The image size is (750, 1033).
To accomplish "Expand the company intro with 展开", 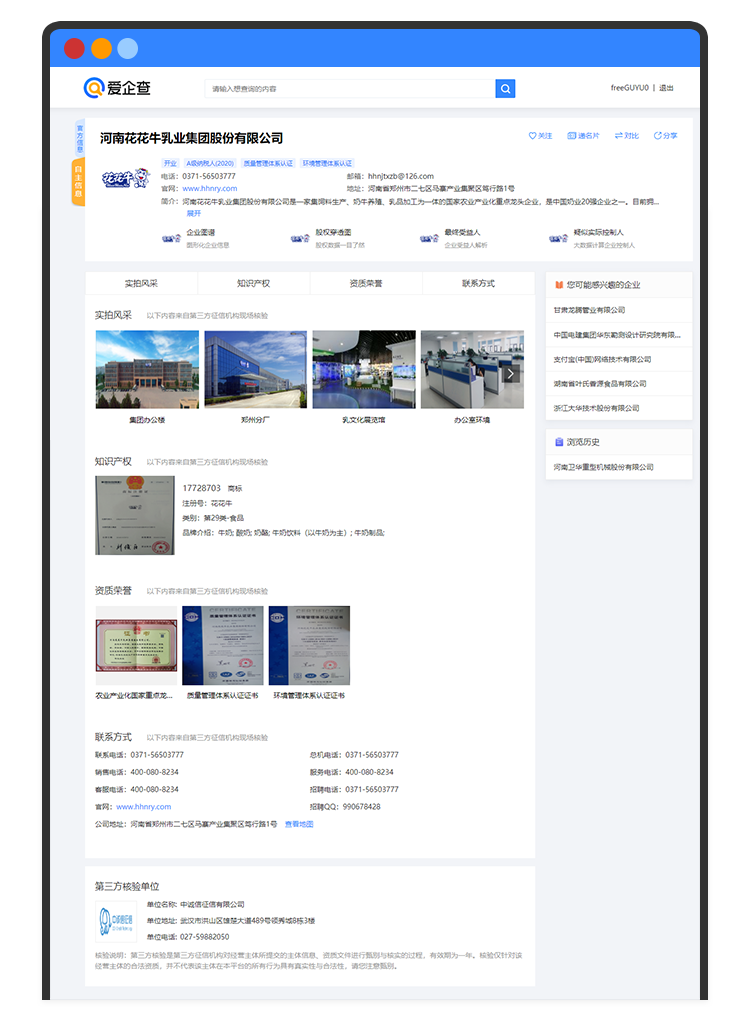I will (x=194, y=213).
